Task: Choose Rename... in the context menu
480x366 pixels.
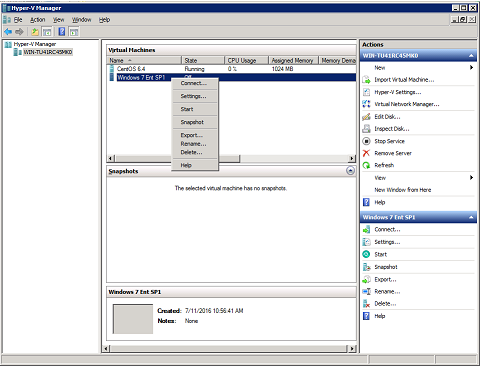Action: point(195,144)
